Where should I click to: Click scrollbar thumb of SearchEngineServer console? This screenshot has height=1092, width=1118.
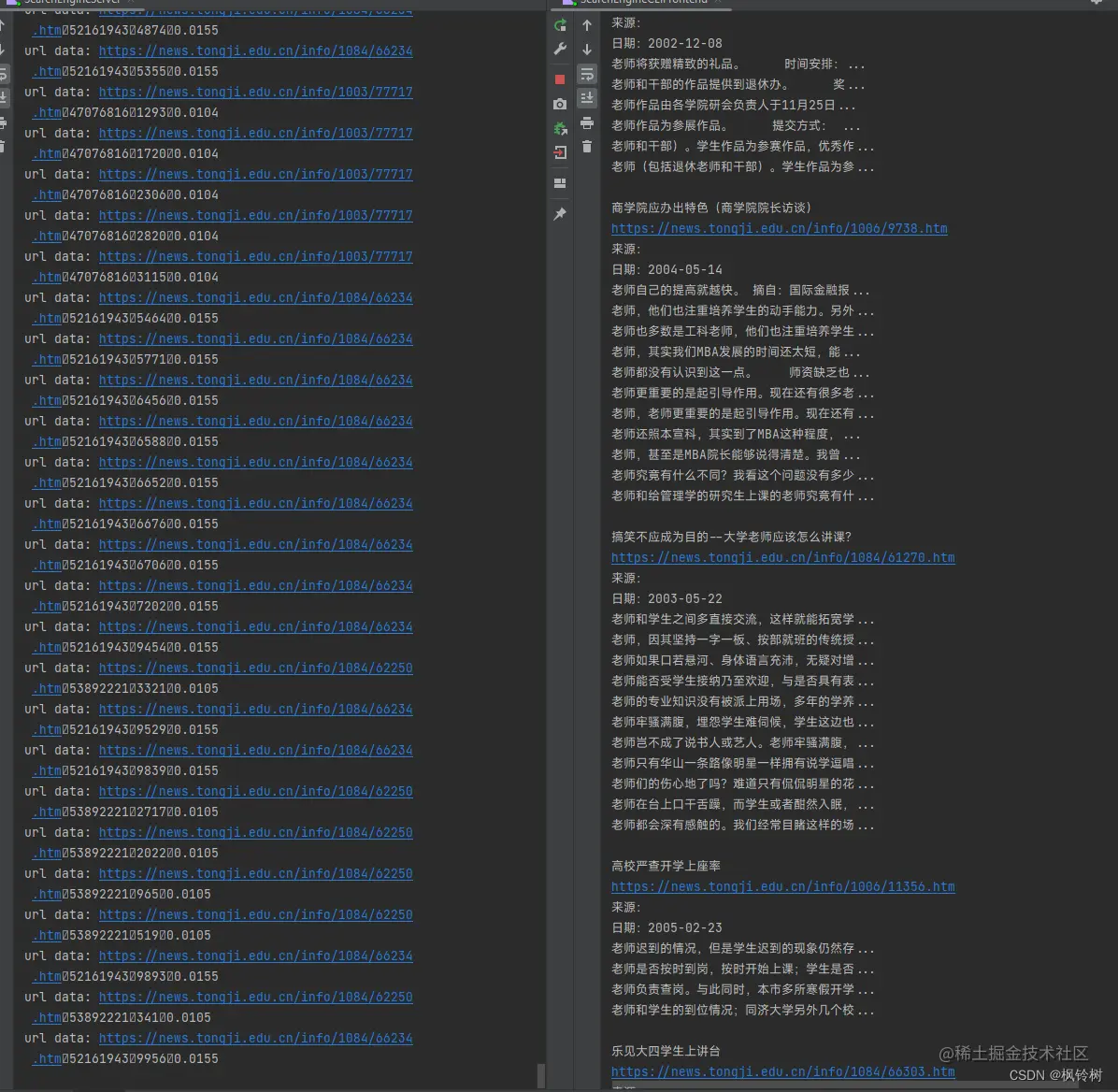pos(541,1075)
